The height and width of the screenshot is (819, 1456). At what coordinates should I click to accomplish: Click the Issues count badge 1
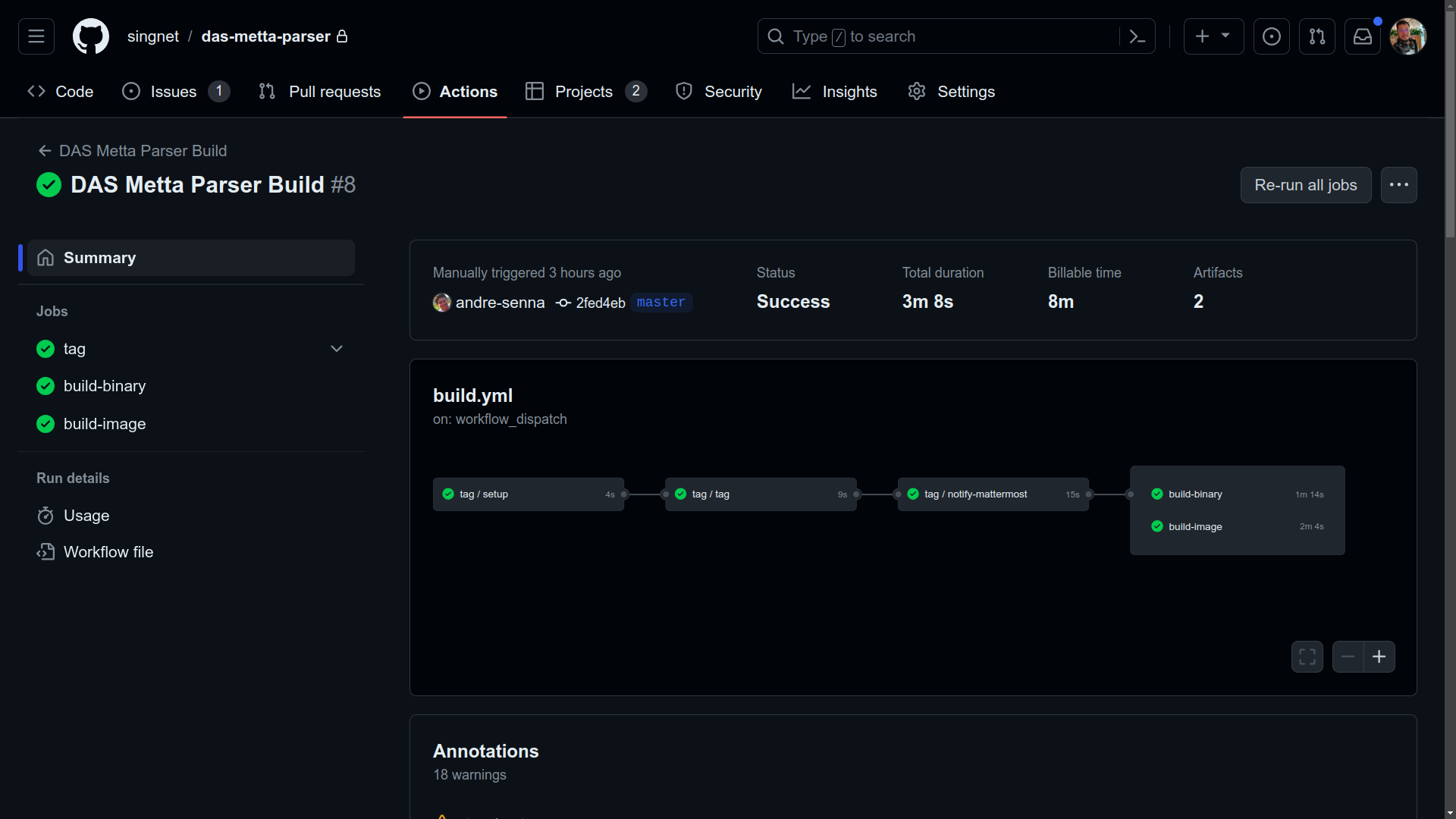(219, 92)
